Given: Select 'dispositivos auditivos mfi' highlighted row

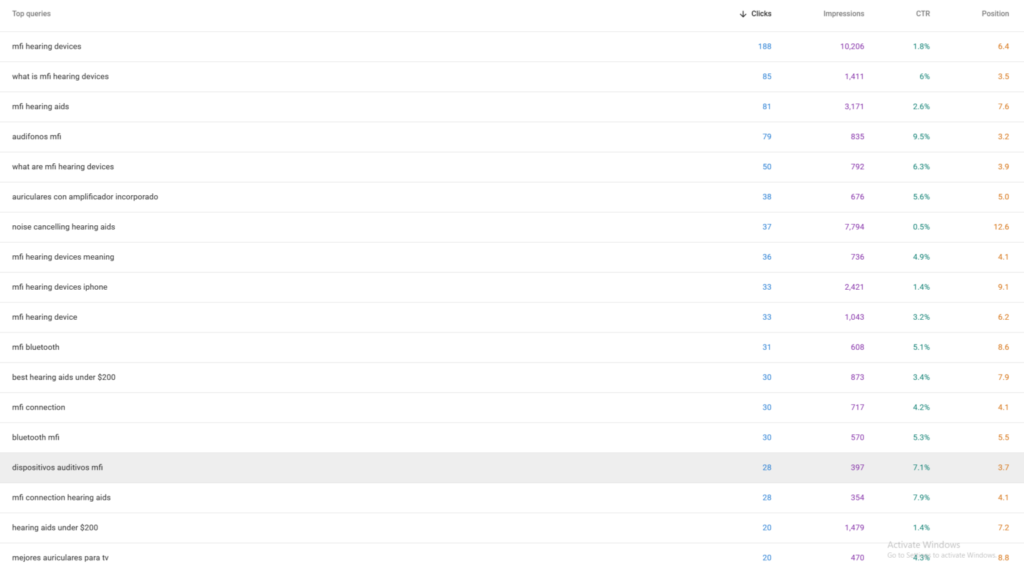Looking at the screenshot, I should pos(512,467).
